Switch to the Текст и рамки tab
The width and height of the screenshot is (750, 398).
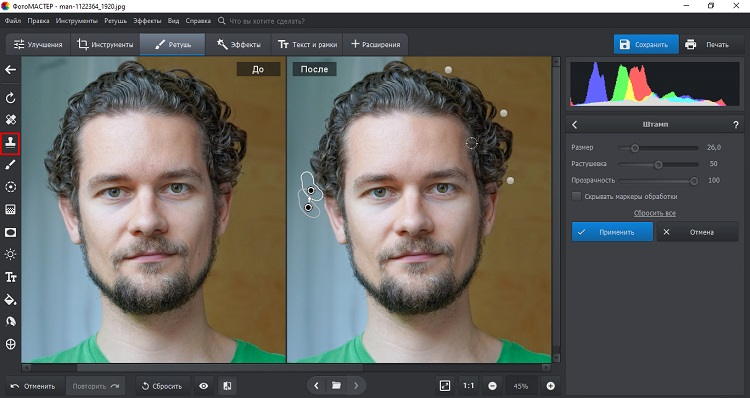[307, 44]
